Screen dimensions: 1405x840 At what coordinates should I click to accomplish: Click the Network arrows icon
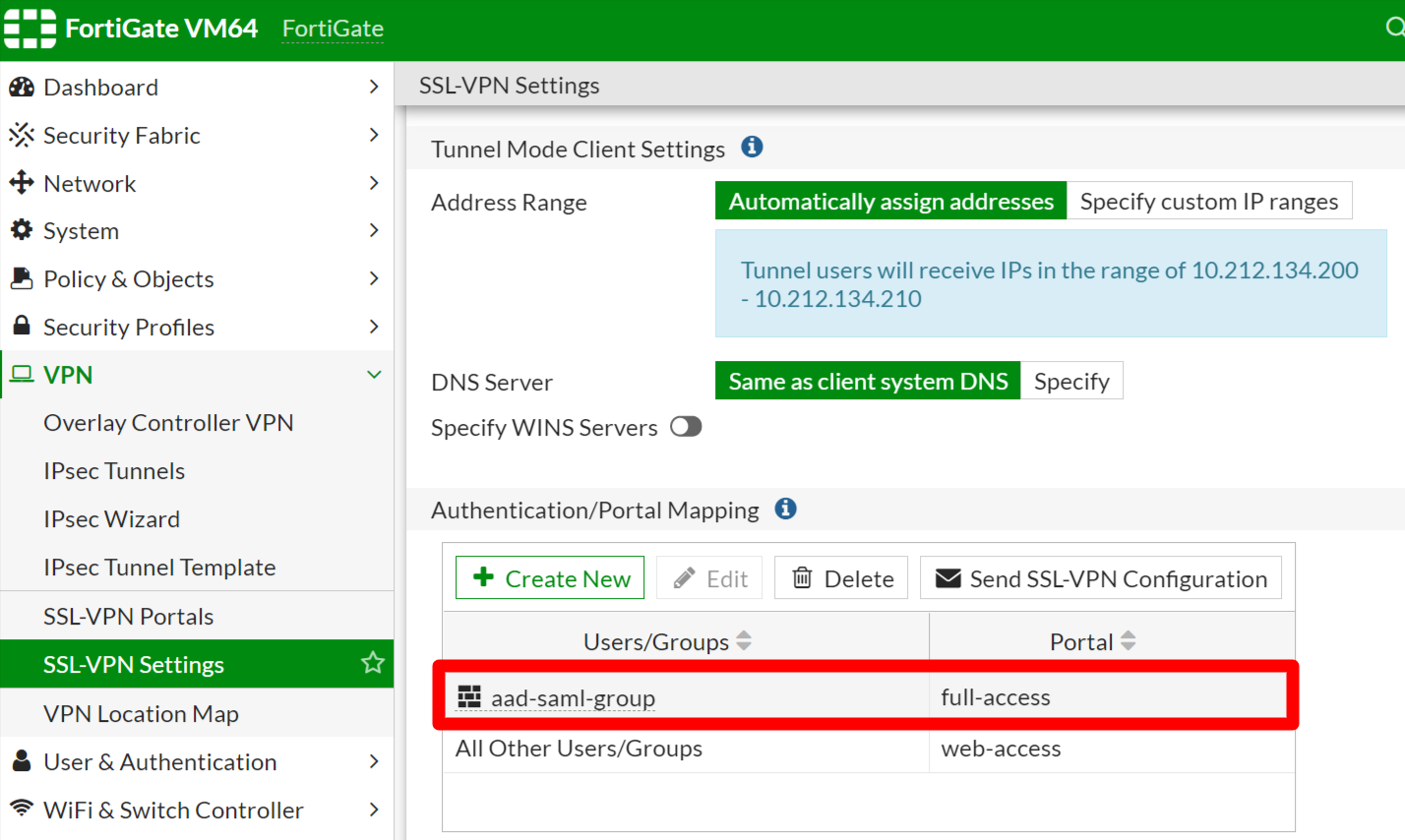tap(22, 183)
